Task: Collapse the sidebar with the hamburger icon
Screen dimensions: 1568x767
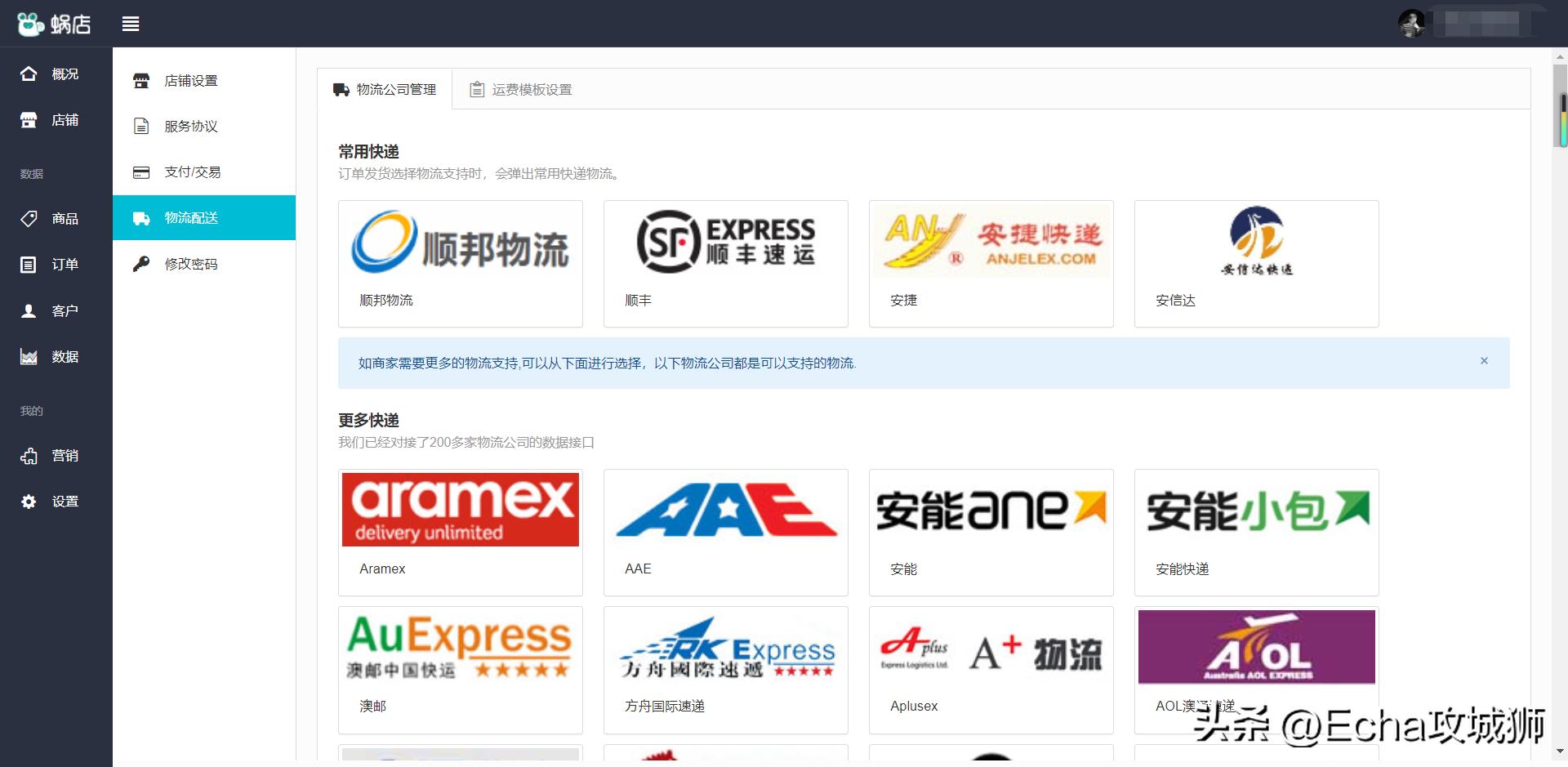Action: coord(131,24)
